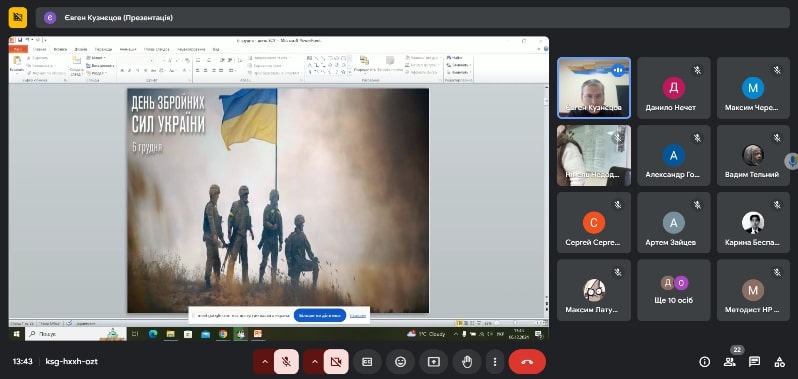Click muted mic icon on Карина Беспа... tile
Image resolution: width=798 pixels, height=379 pixels.
coord(777,205)
